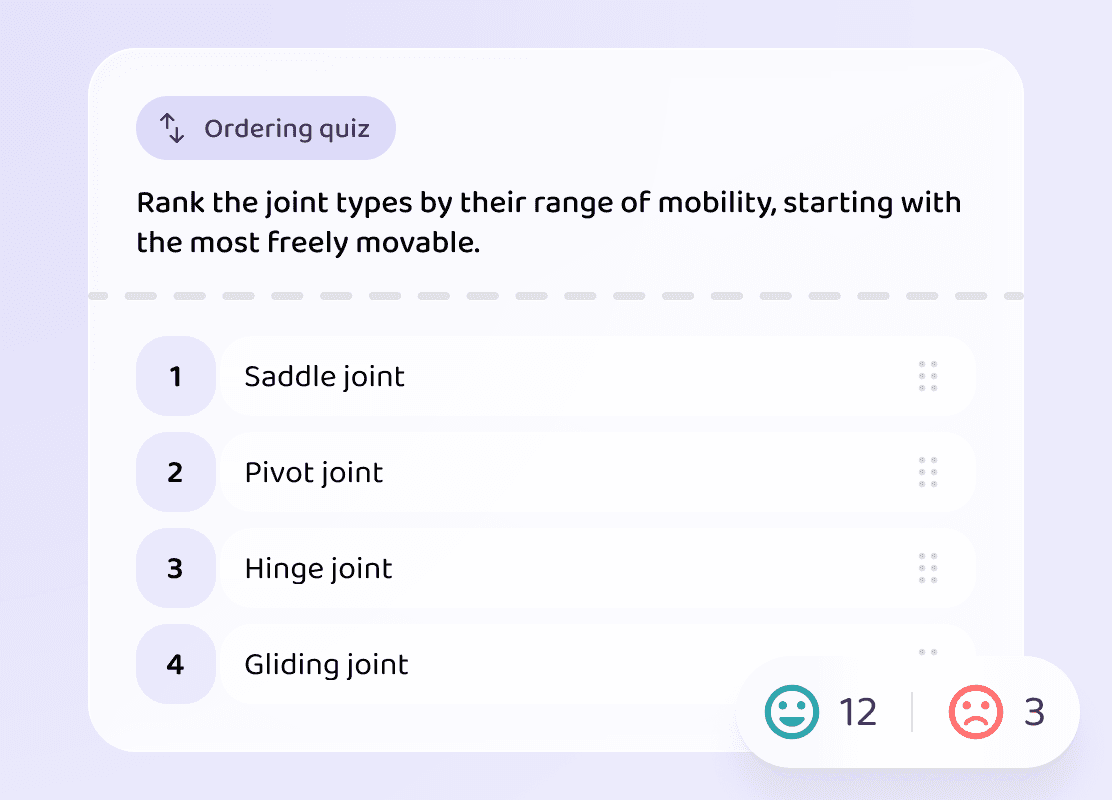Select the Saddle joint answer row
The width and height of the screenshot is (1112, 800).
click(x=598, y=376)
